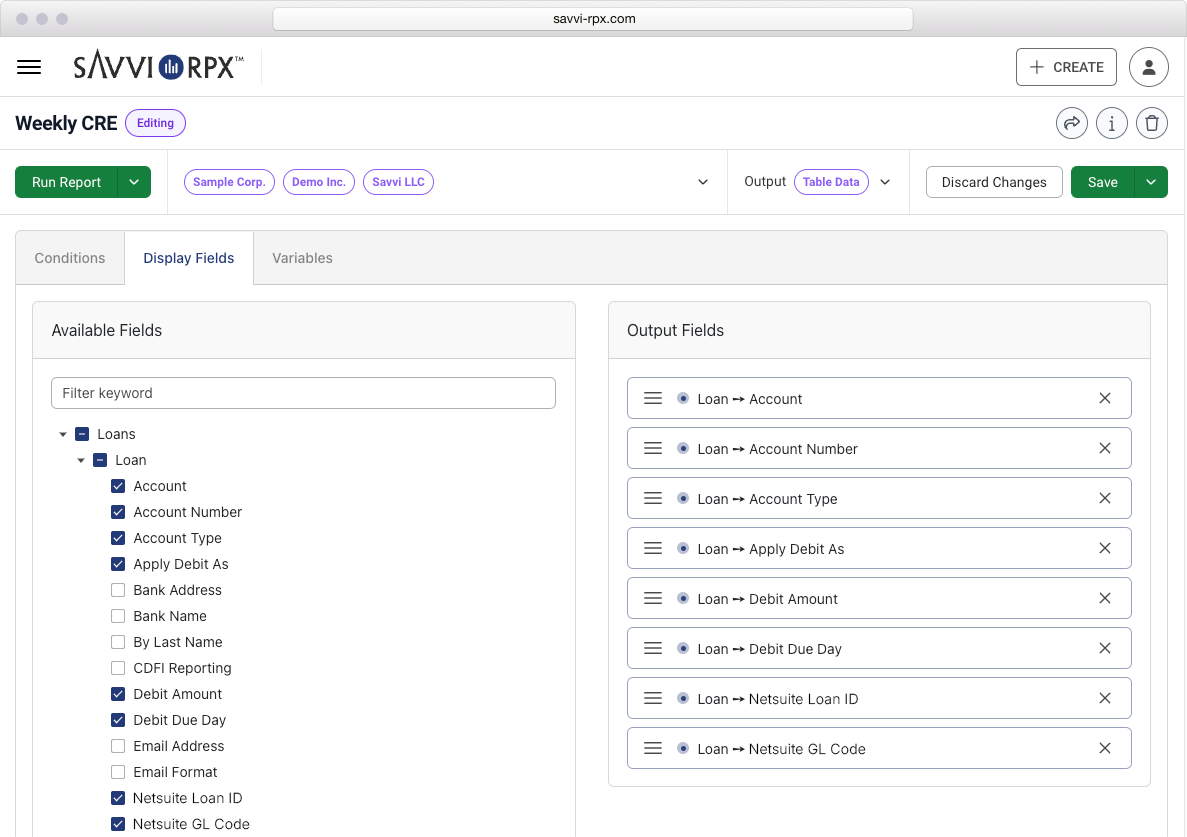Screen dimensions: 1187x837
Task: Collapse the Loans tree node
Action: coord(63,434)
